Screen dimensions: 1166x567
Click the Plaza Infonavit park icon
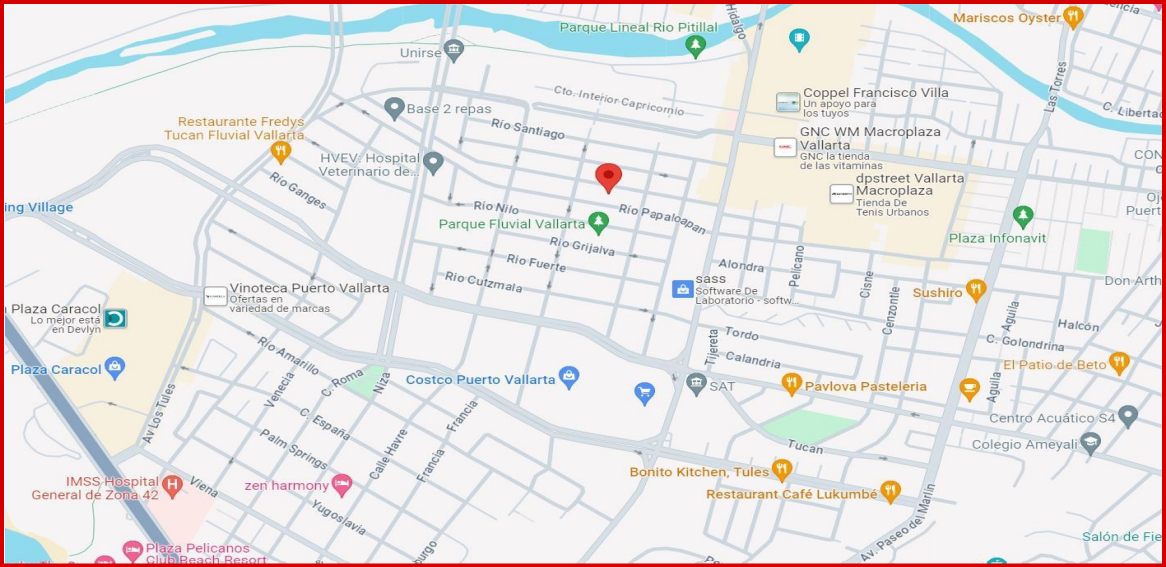tap(1023, 217)
